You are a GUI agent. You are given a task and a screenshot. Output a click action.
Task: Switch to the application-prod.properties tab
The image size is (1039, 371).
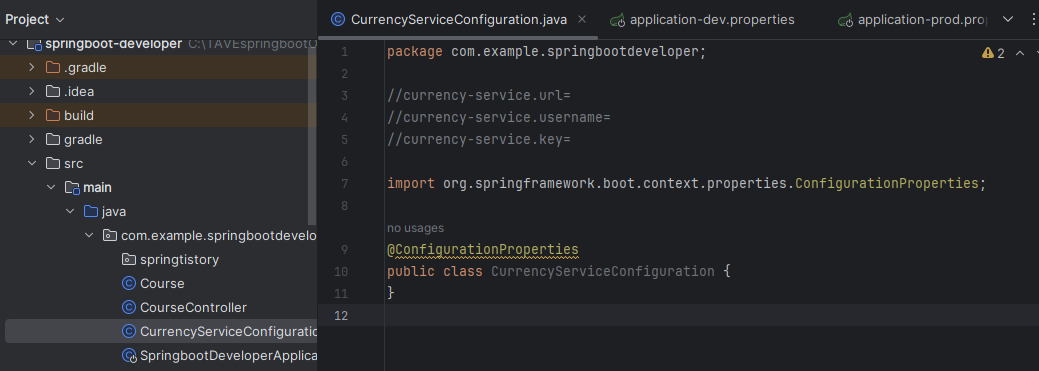(922, 19)
